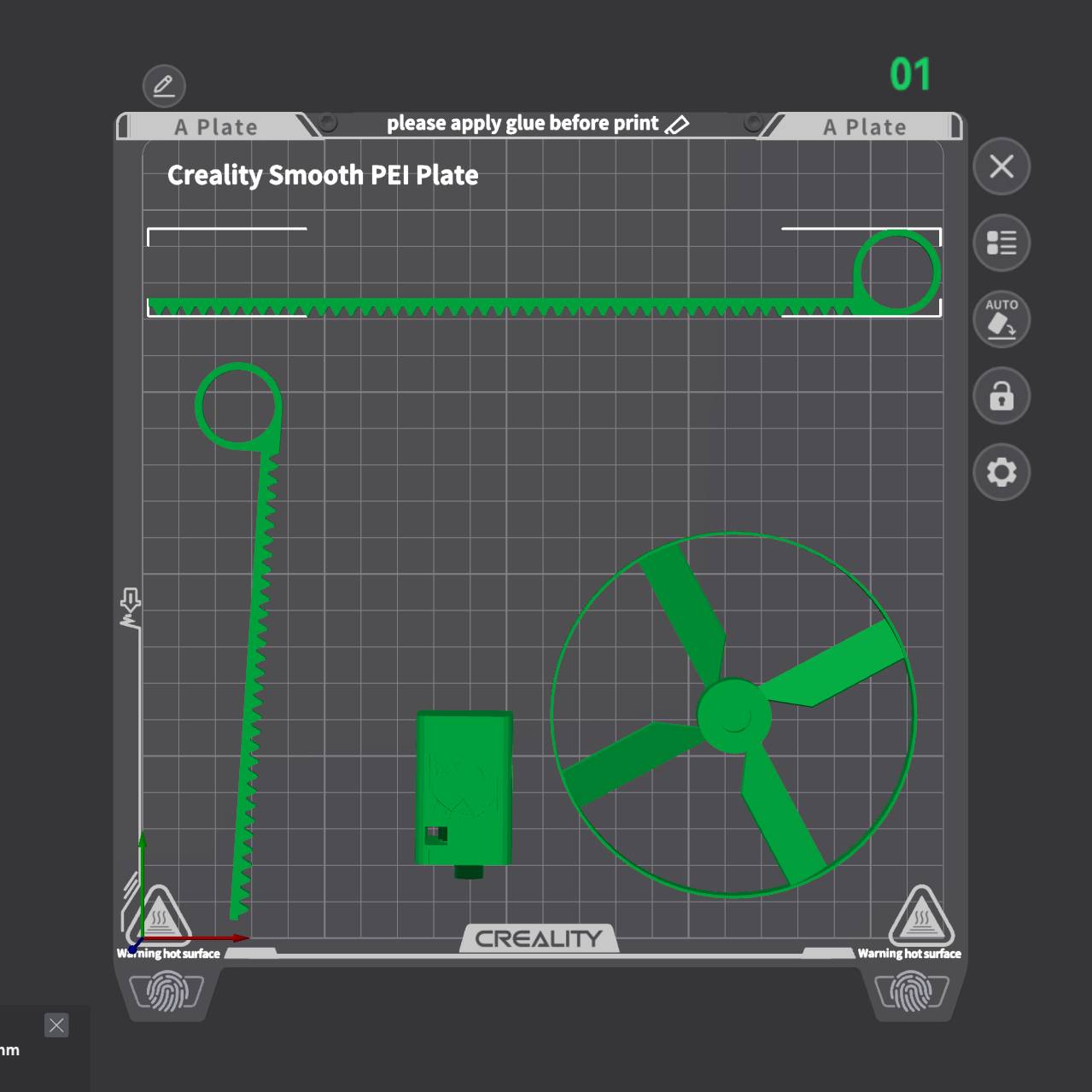This screenshot has width=1092, height=1092.
Task: Toggle the plate lock icon
Action: click(x=1001, y=396)
